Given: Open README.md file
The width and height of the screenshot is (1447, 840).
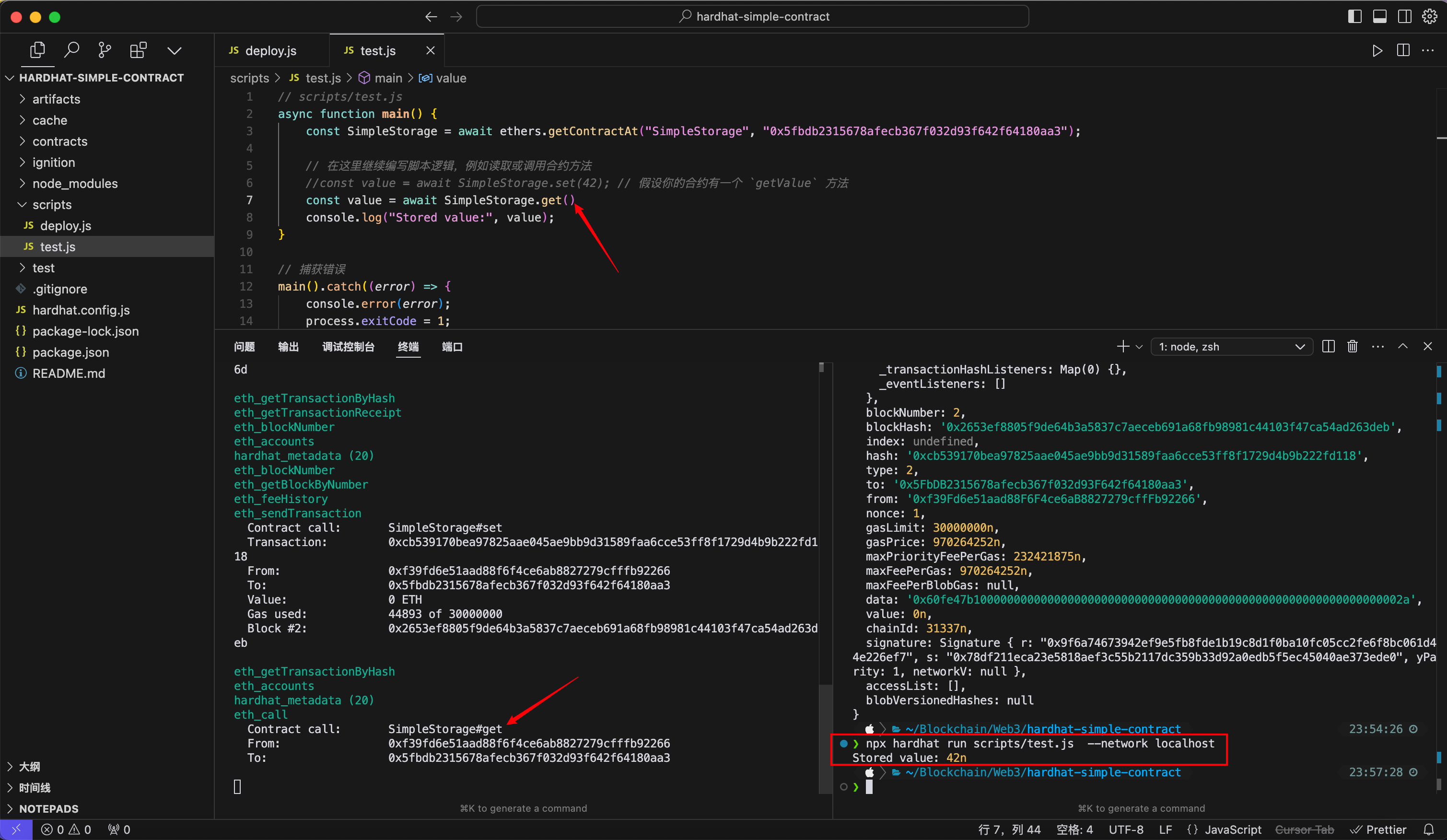Looking at the screenshot, I should 69,373.
